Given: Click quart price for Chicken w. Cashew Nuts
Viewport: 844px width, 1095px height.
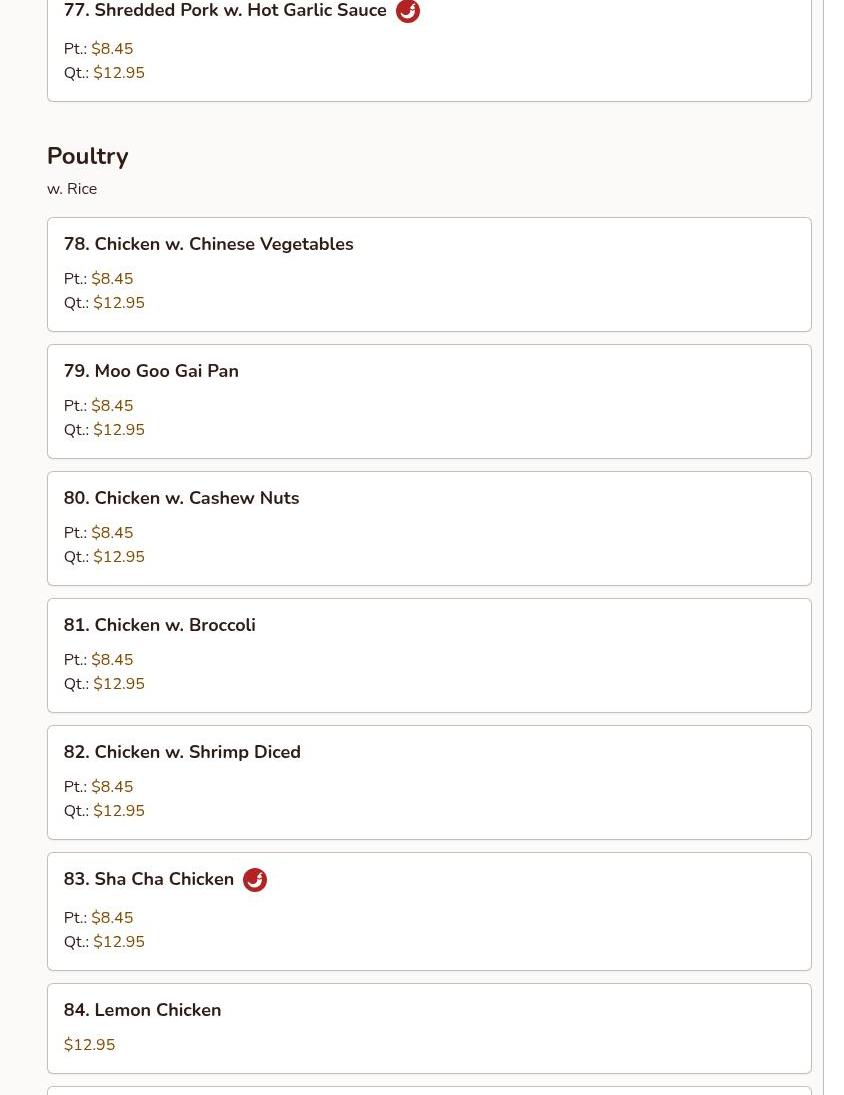Looking at the screenshot, I should pos(119,557).
